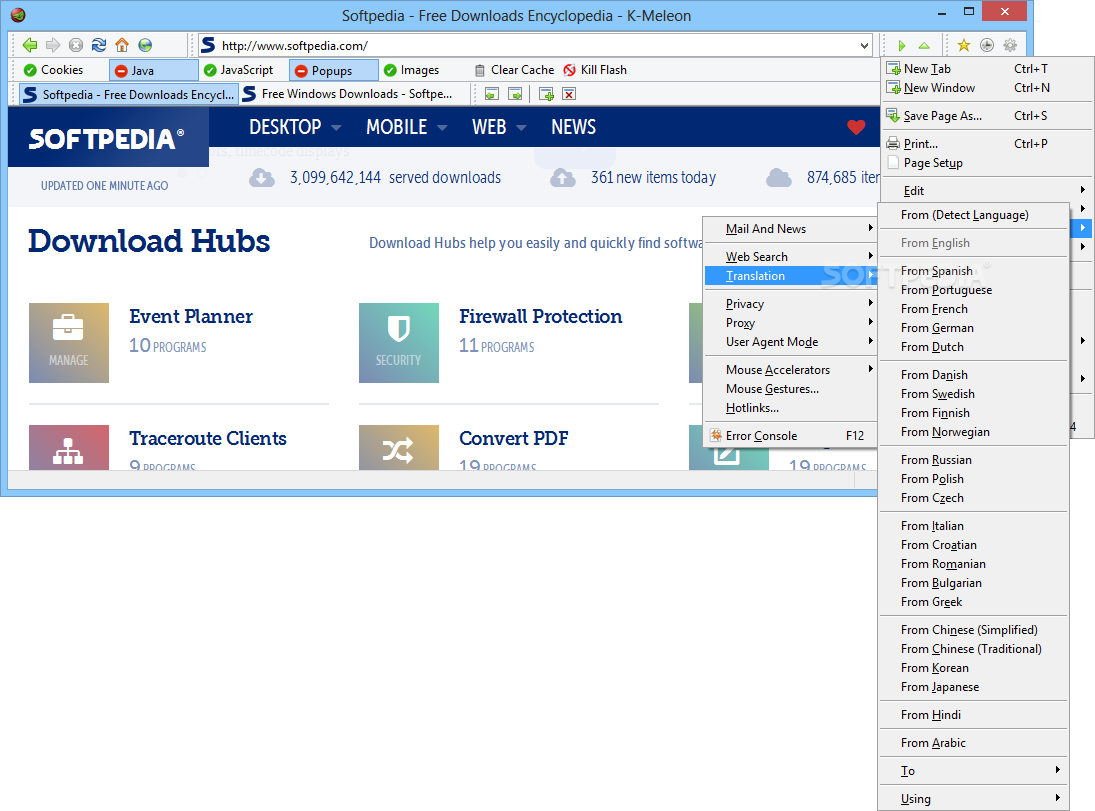Click the Convert PDF shuffle icon

point(399,448)
